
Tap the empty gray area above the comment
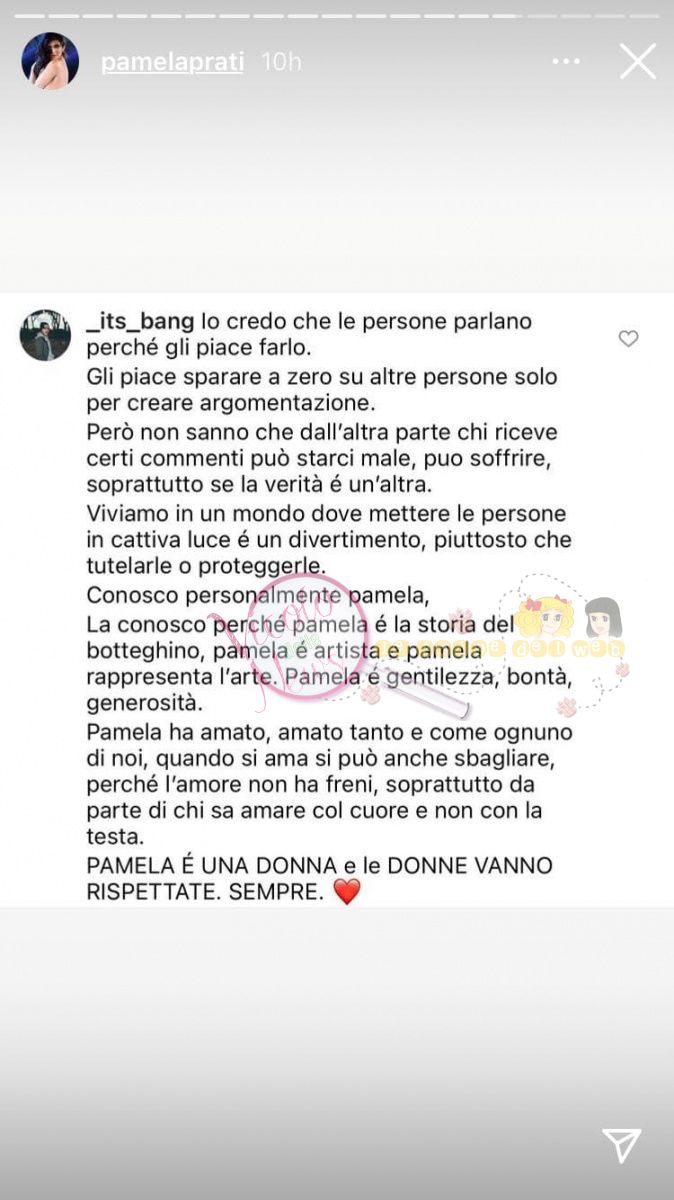tap(337, 190)
